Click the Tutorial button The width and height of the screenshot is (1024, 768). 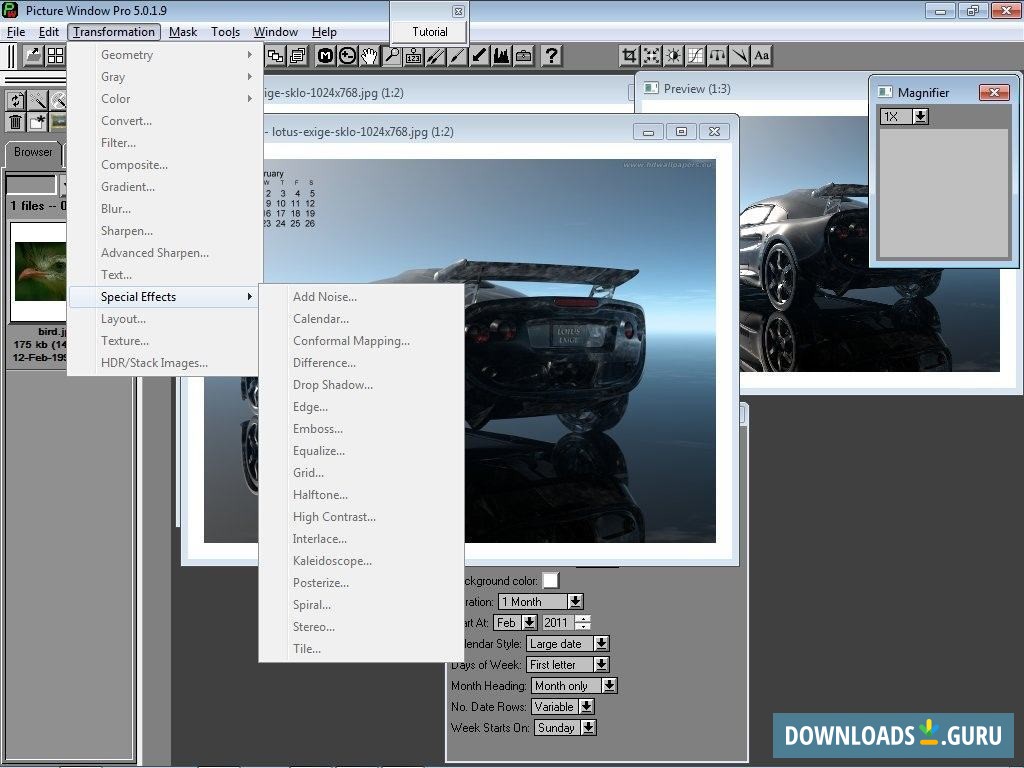click(x=430, y=32)
